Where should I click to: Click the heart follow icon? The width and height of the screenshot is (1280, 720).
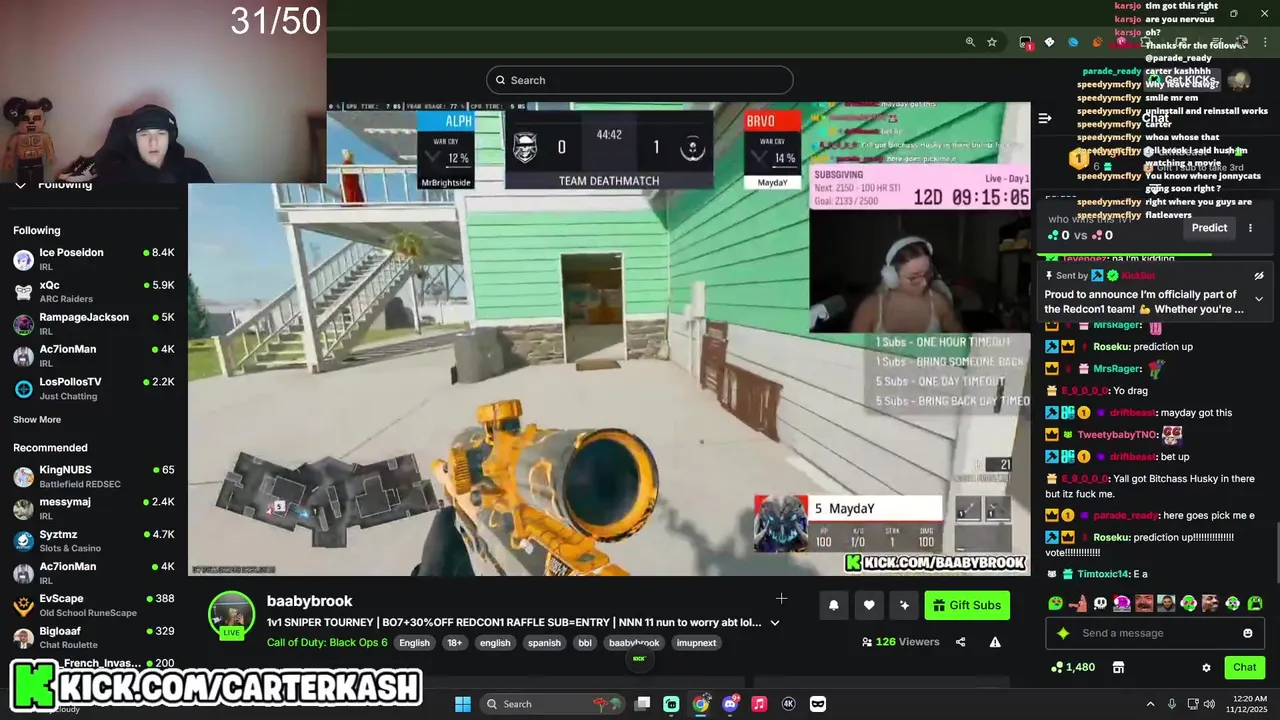pyautogui.click(x=869, y=605)
